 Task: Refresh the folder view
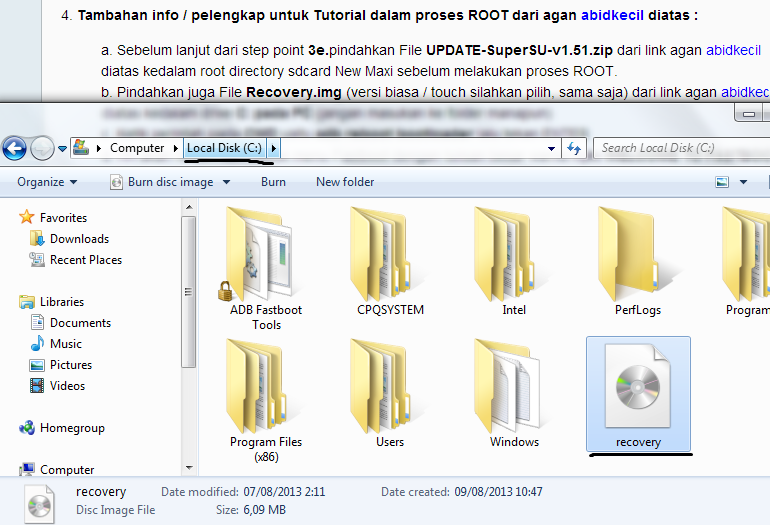[x=574, y=148]
